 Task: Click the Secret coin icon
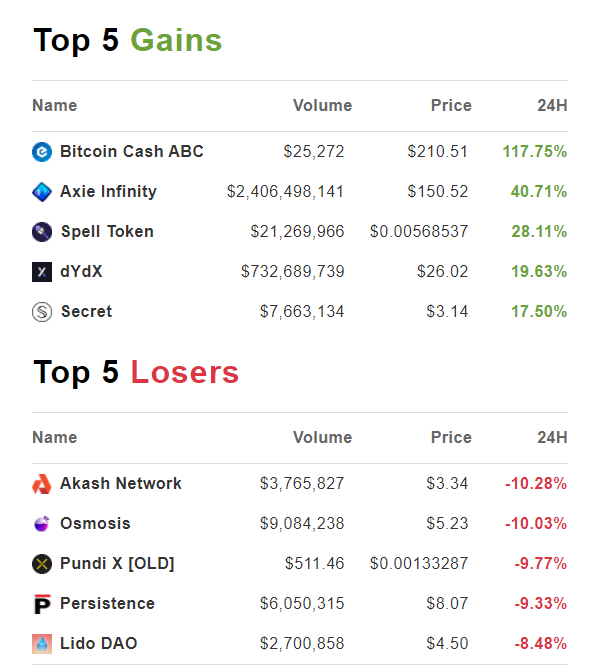click(42, 312)
